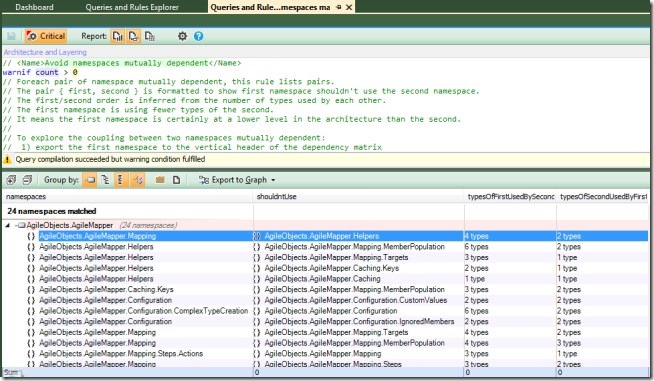
Task: Open Export to Graph dropdown arrow
Action: (273, 180)
